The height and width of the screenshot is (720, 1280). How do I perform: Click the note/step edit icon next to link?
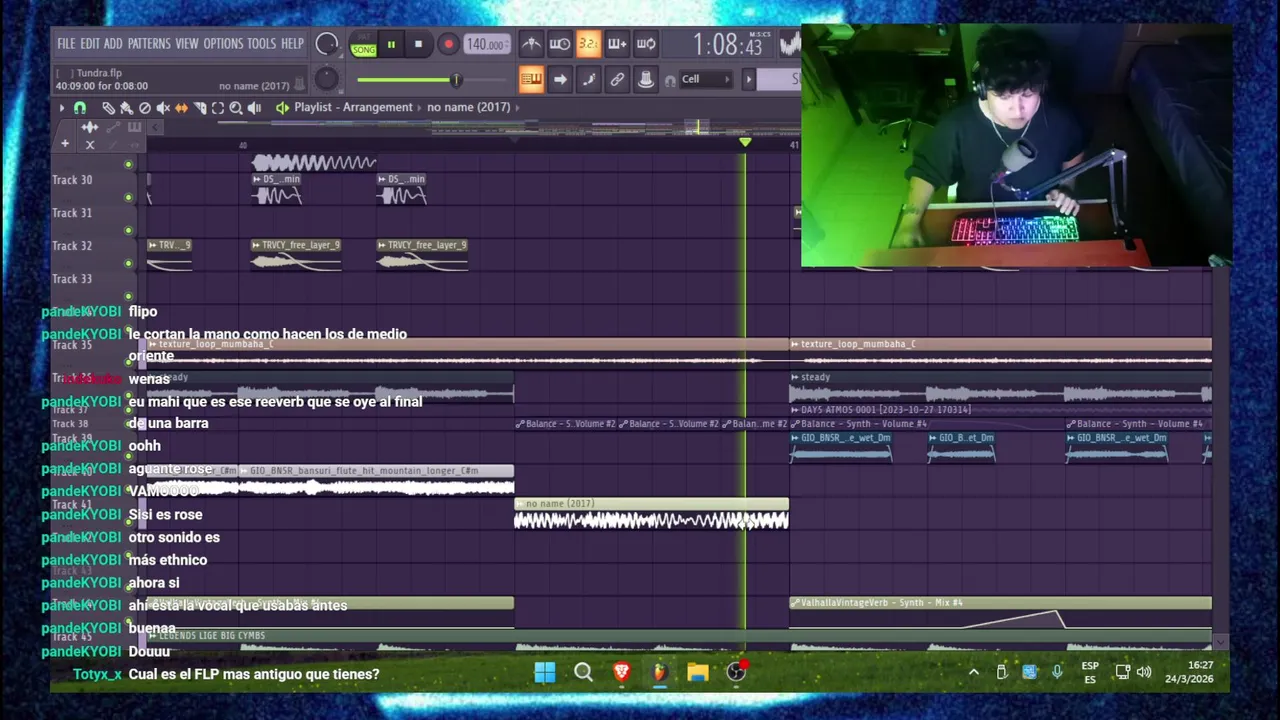click(588, 79)
